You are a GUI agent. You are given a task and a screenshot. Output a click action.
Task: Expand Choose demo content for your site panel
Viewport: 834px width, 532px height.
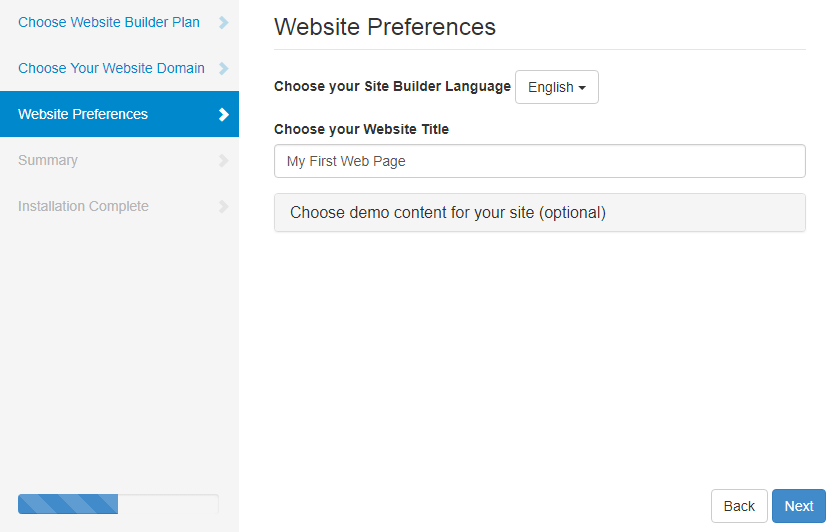click(x=539, y=212)
